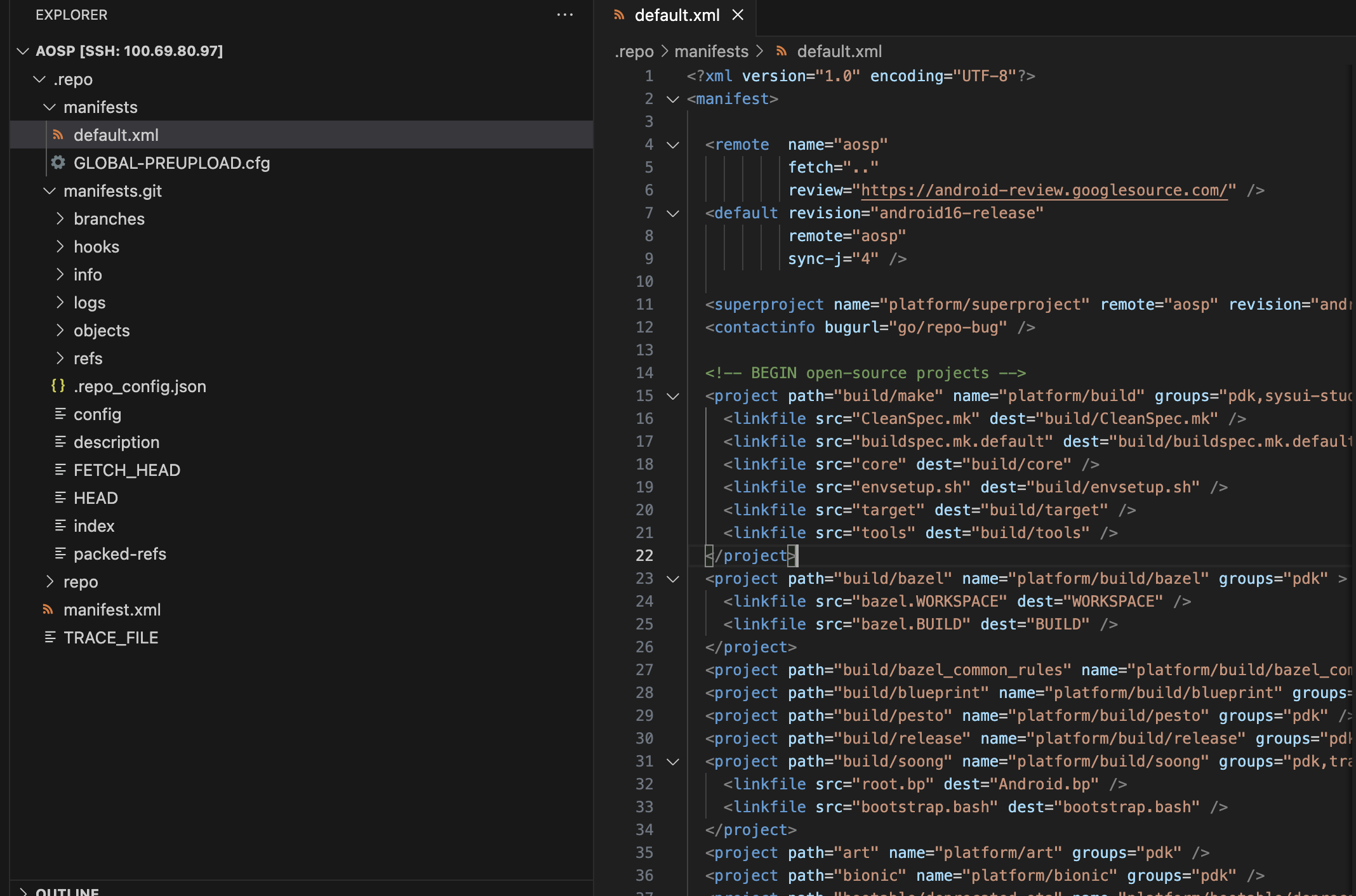This screenshot has height=896, width=1356.
Task: Click the RSS icon in the default.xml tab
Action: pyautogui.click(x=620, y=15)
